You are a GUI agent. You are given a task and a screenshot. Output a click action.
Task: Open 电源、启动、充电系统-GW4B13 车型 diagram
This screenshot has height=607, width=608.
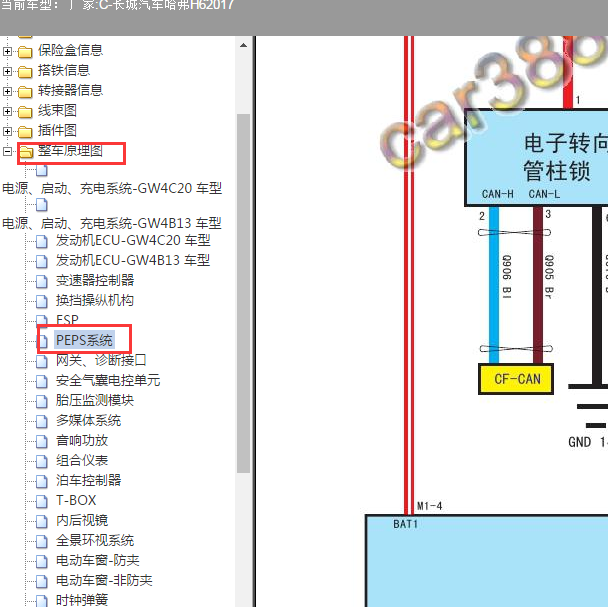[x=112, y=223]
